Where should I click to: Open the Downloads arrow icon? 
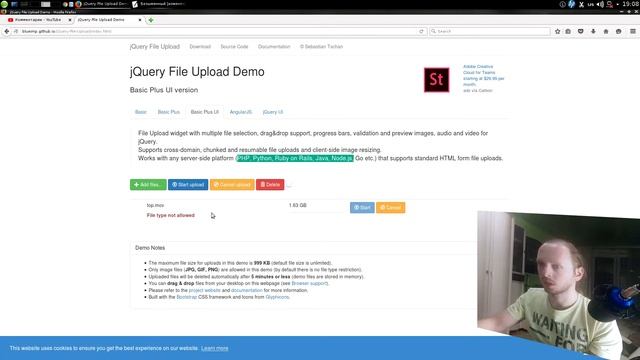593,31
